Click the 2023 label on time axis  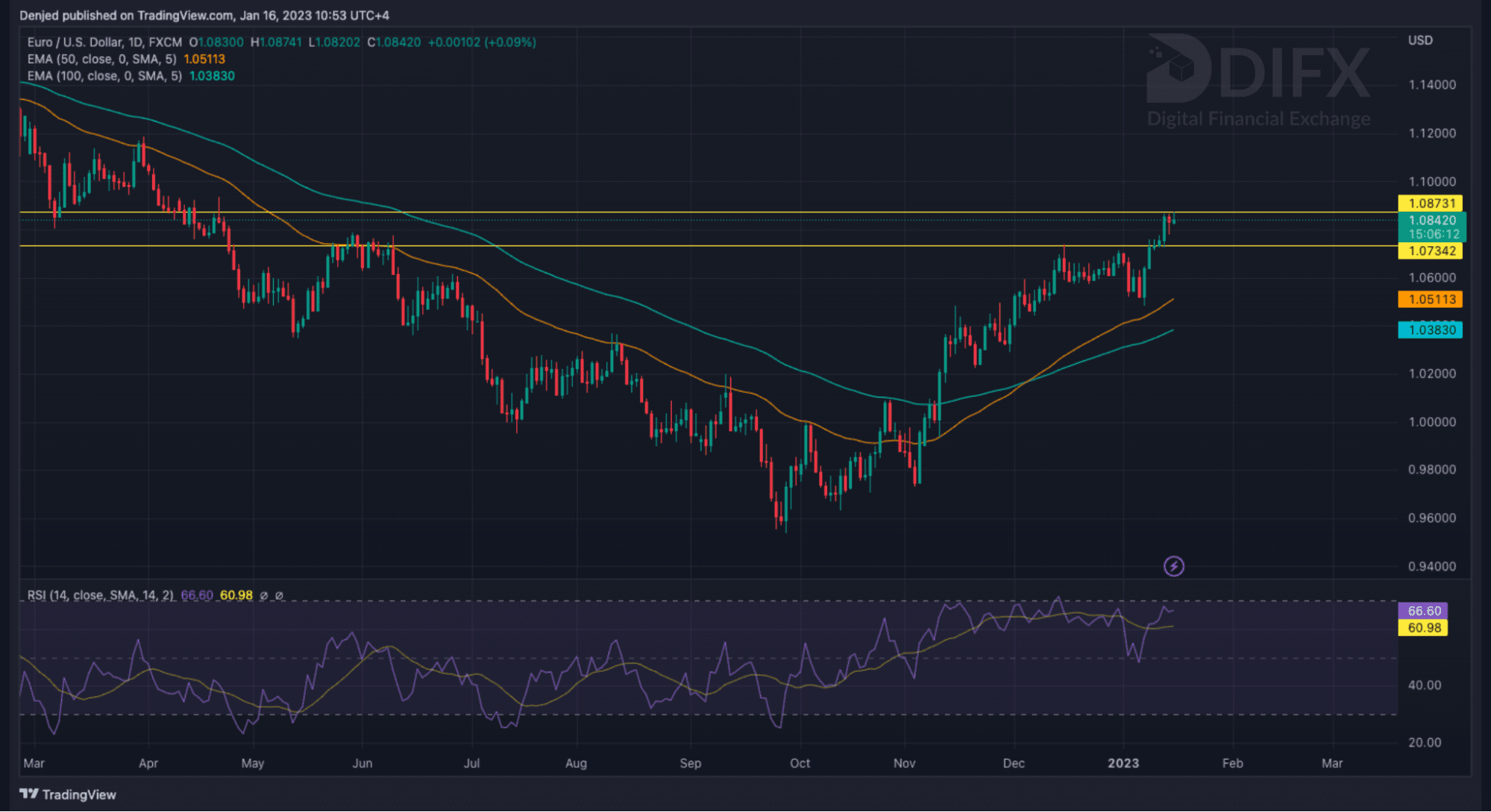(x=1123, y=763)
